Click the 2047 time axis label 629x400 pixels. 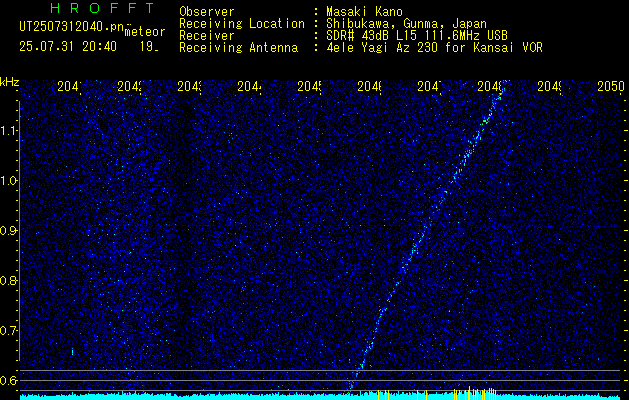pyautogui.click(x=429, y=86)
